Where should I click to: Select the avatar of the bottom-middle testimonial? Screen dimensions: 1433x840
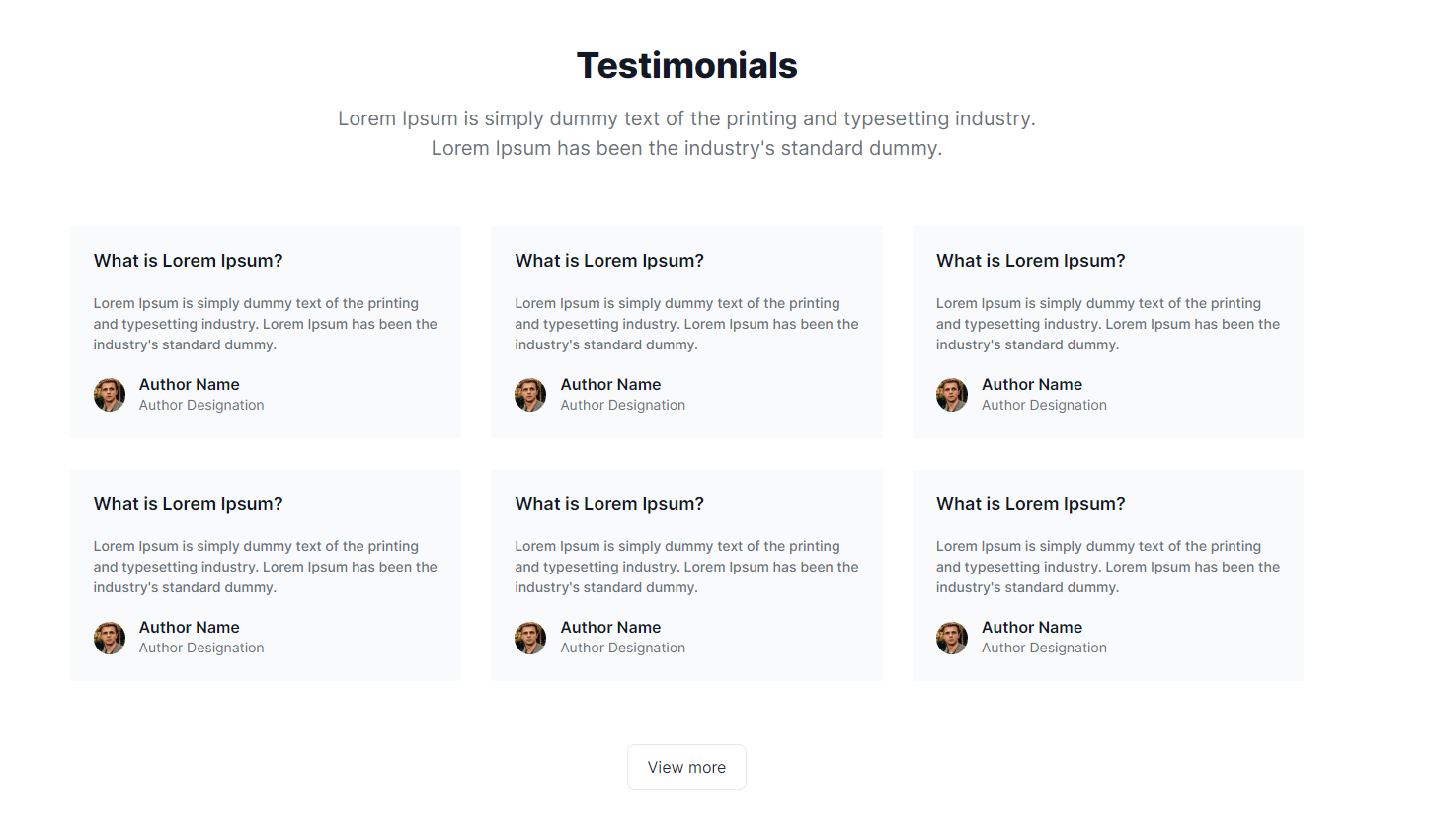pyautogui.click(x=530, y=638)
